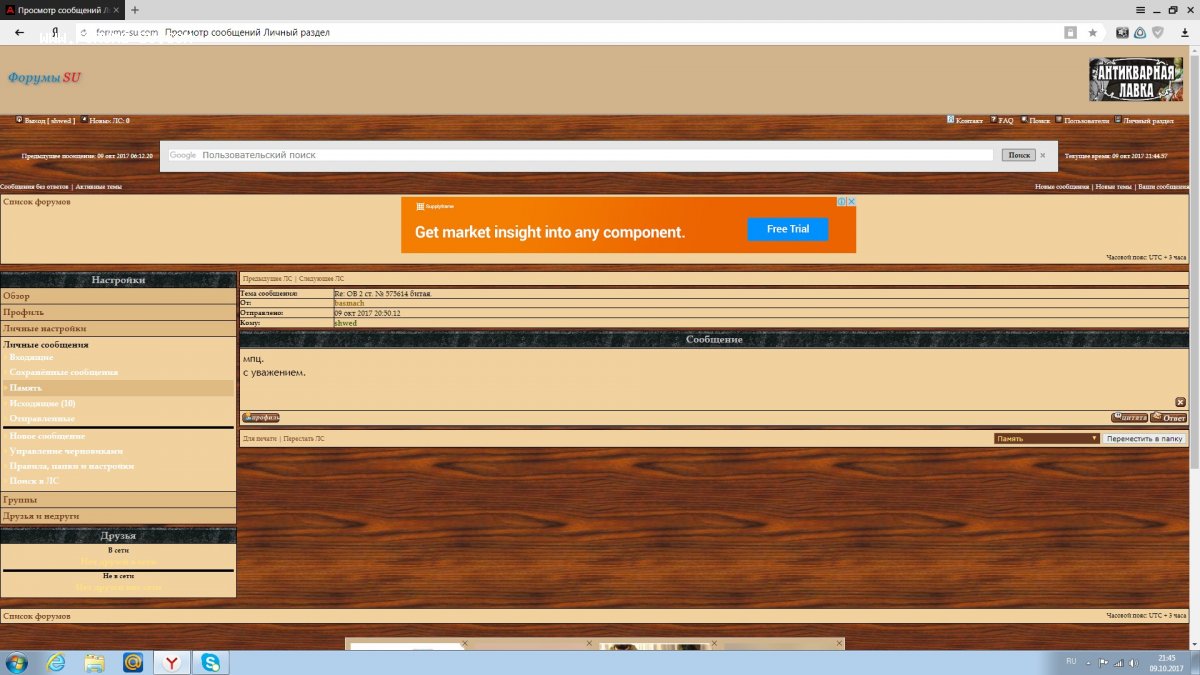The image size is (1200, 675).
Task: Open Yandex Browser taskbar icon
Action: (x=172, y=662)
